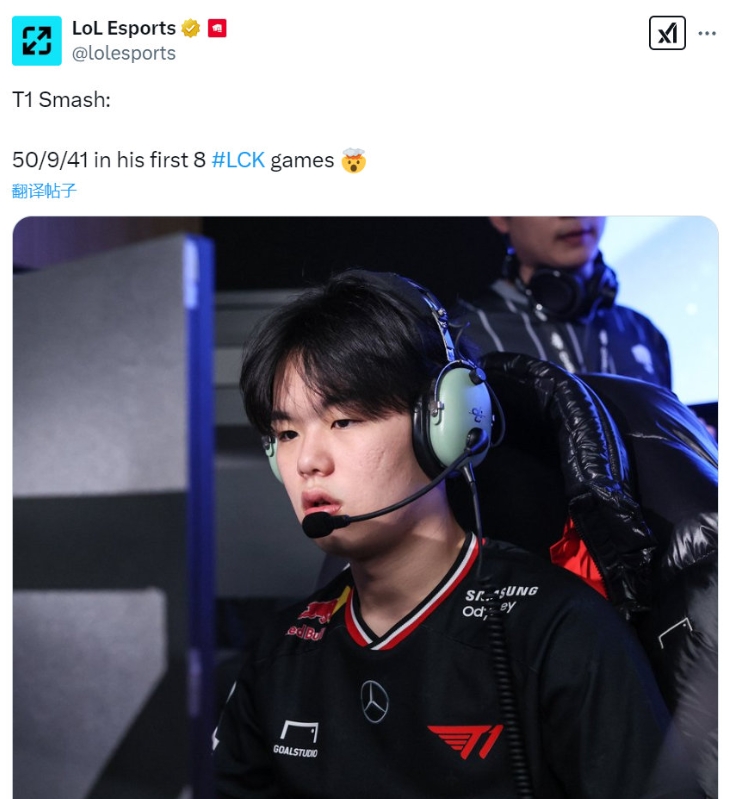Image resolution: width=731 pixels, height=799 pixels.
Task: Visit the @lolesports handle
Action: 124,53
